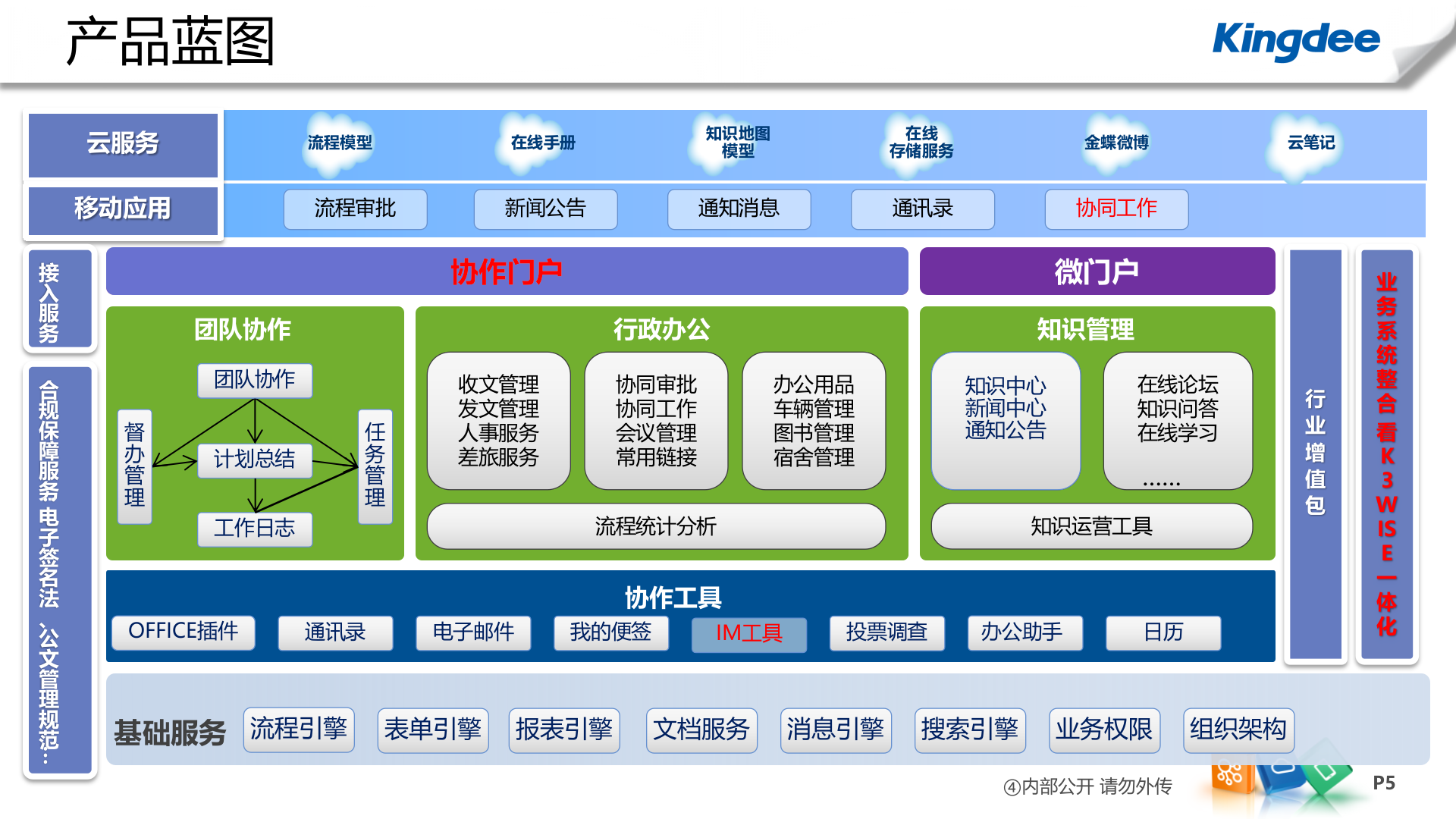
Task: Click the 基础服务 progress band
Action: coord(170,732)
